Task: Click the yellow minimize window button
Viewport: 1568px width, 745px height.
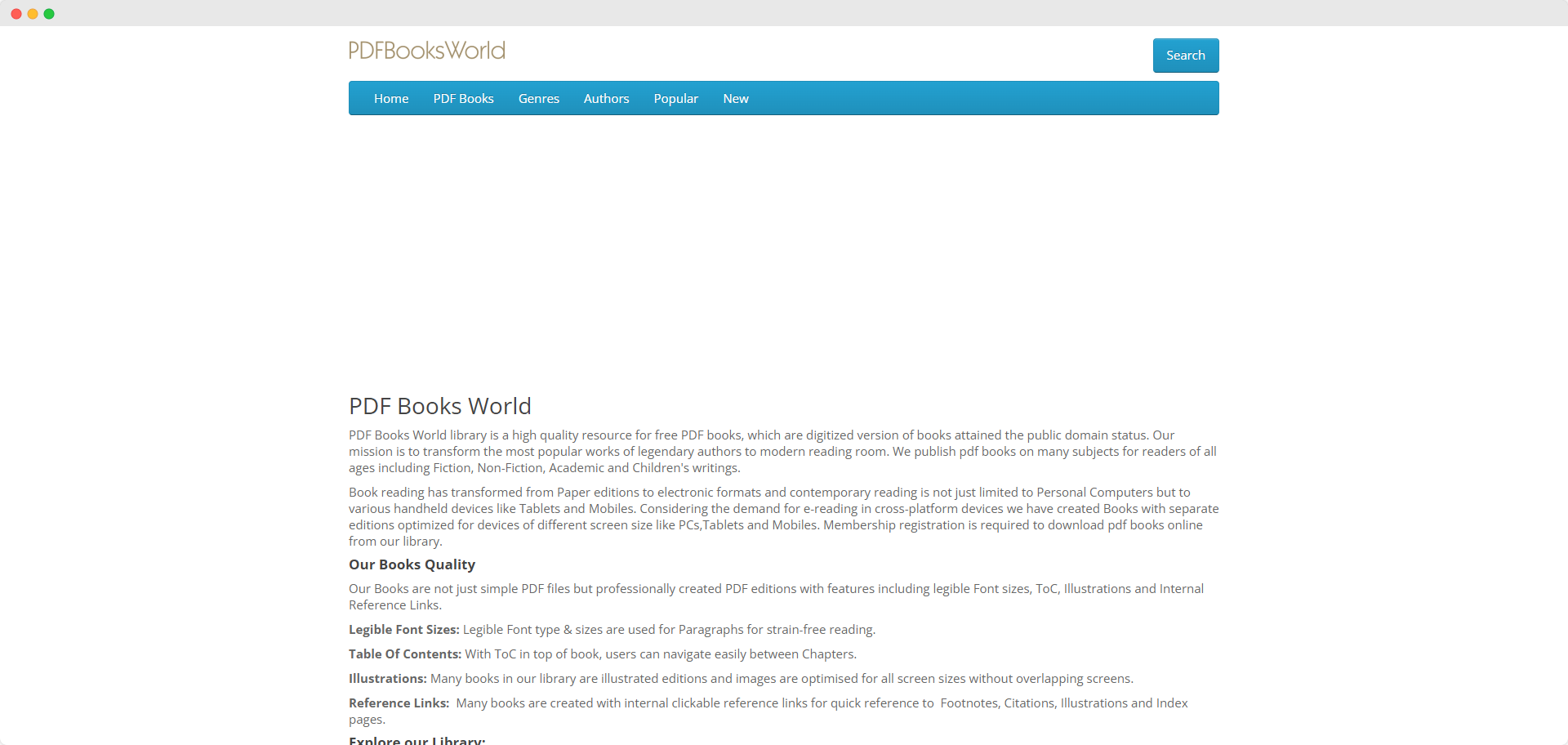Action: pyautogui.click(x=33, y=14)
